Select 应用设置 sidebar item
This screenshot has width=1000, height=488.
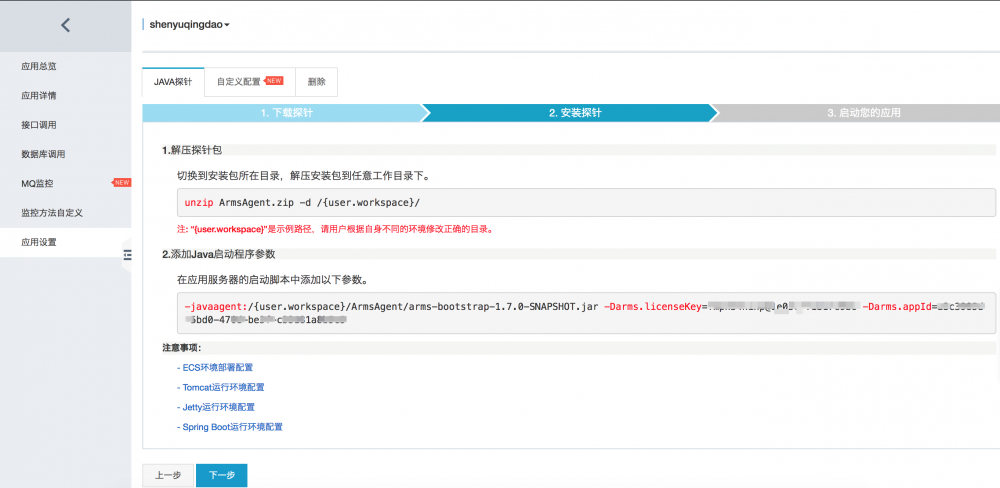click(x=66, y=242)
